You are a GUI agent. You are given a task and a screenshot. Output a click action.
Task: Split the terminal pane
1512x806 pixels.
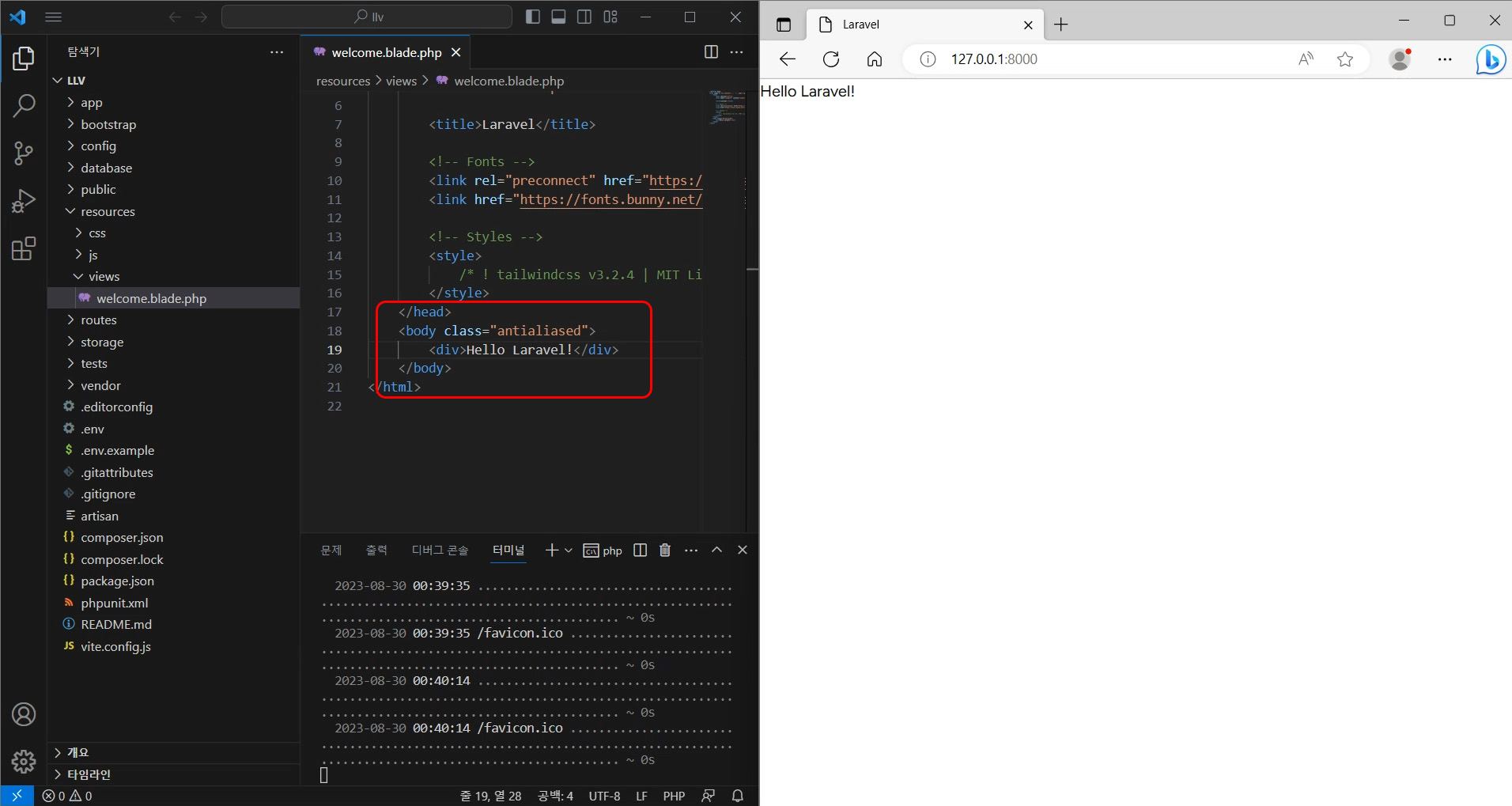click(x=641, y=551)
